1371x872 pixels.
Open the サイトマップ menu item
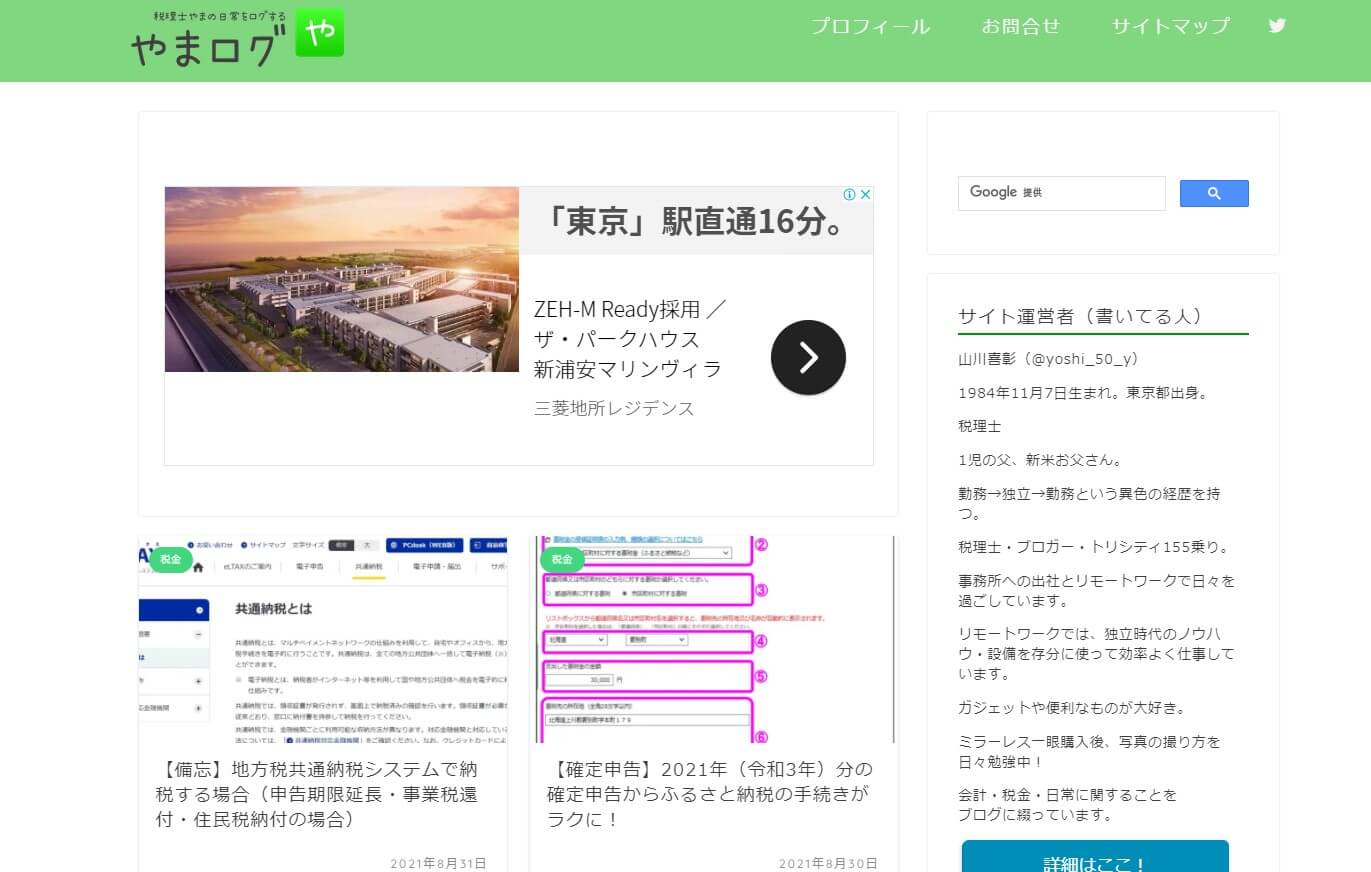point(1170,27)
